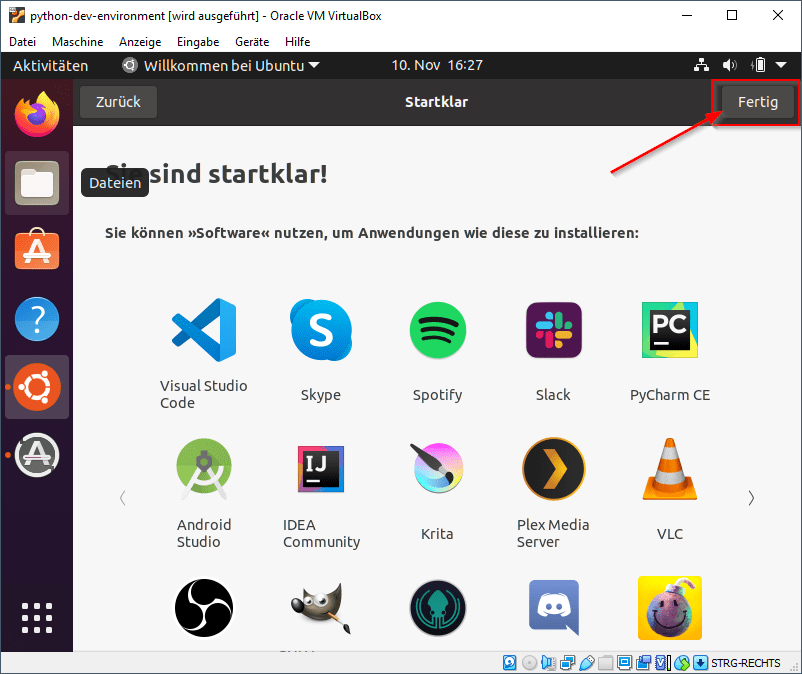This screenshot has height=674, width=802.
Task: Select the GIMP icon in bottom row
Action: click(320, 607)
